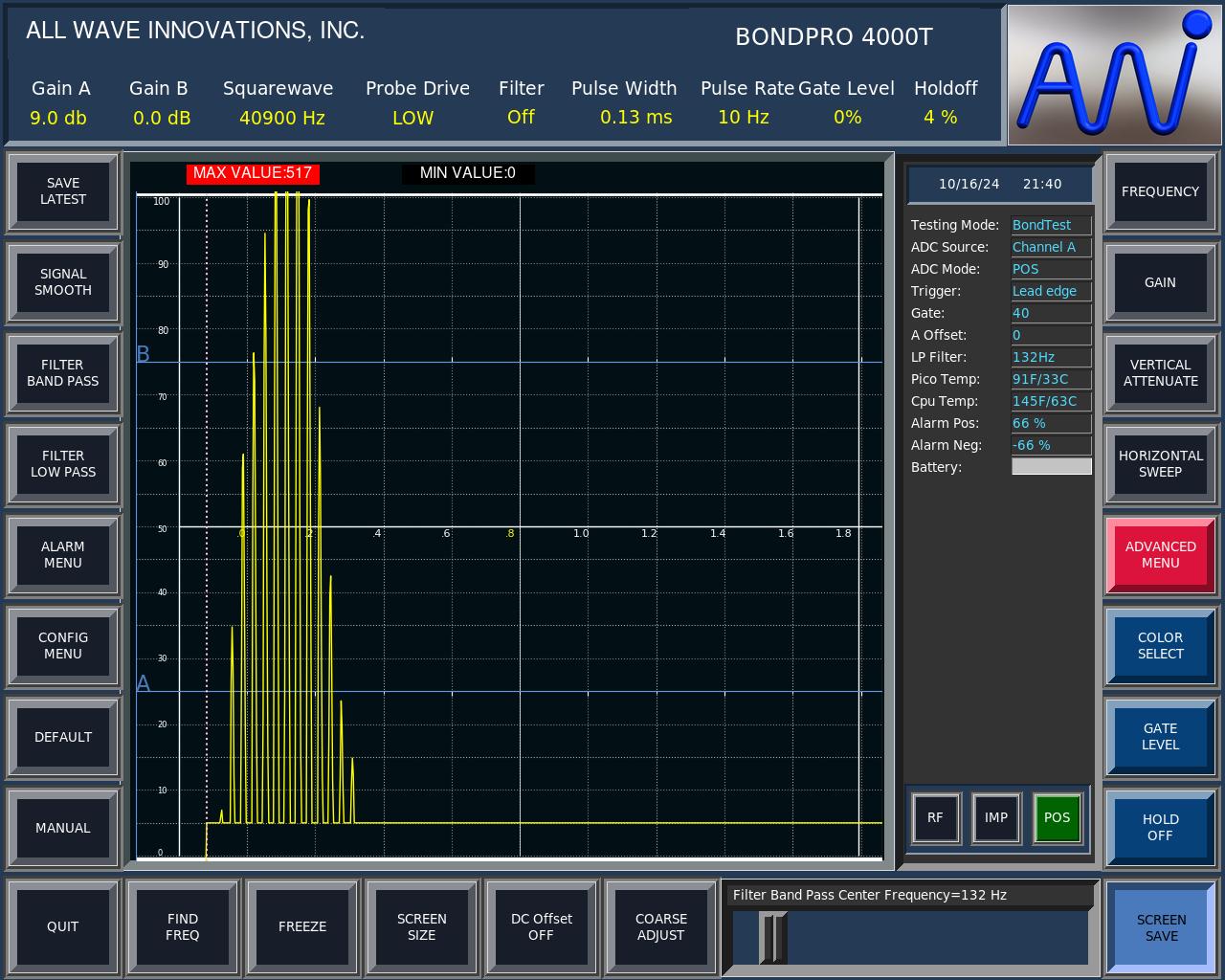Select HORIZONTAL SWEEP

[x=1161, y=464]
